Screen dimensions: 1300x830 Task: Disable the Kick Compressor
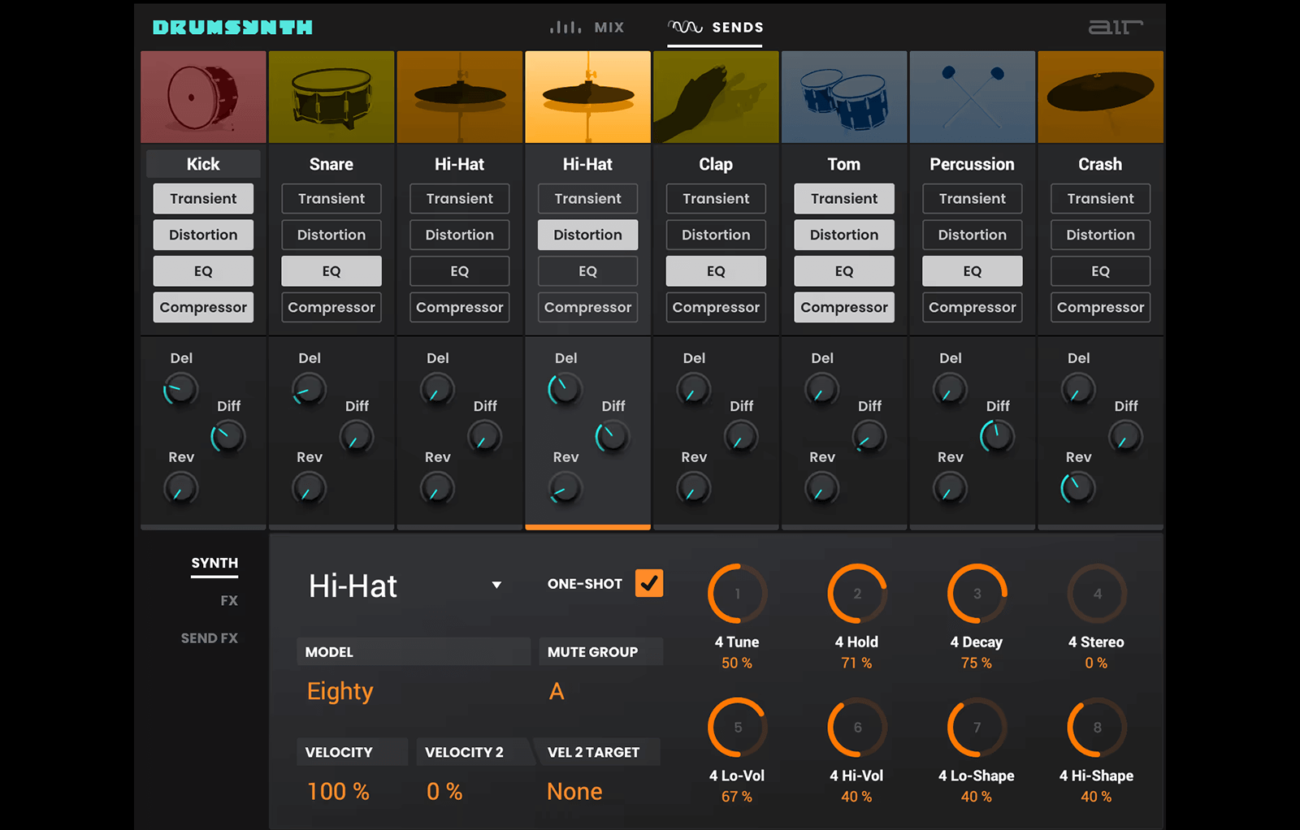click(203, 307)
